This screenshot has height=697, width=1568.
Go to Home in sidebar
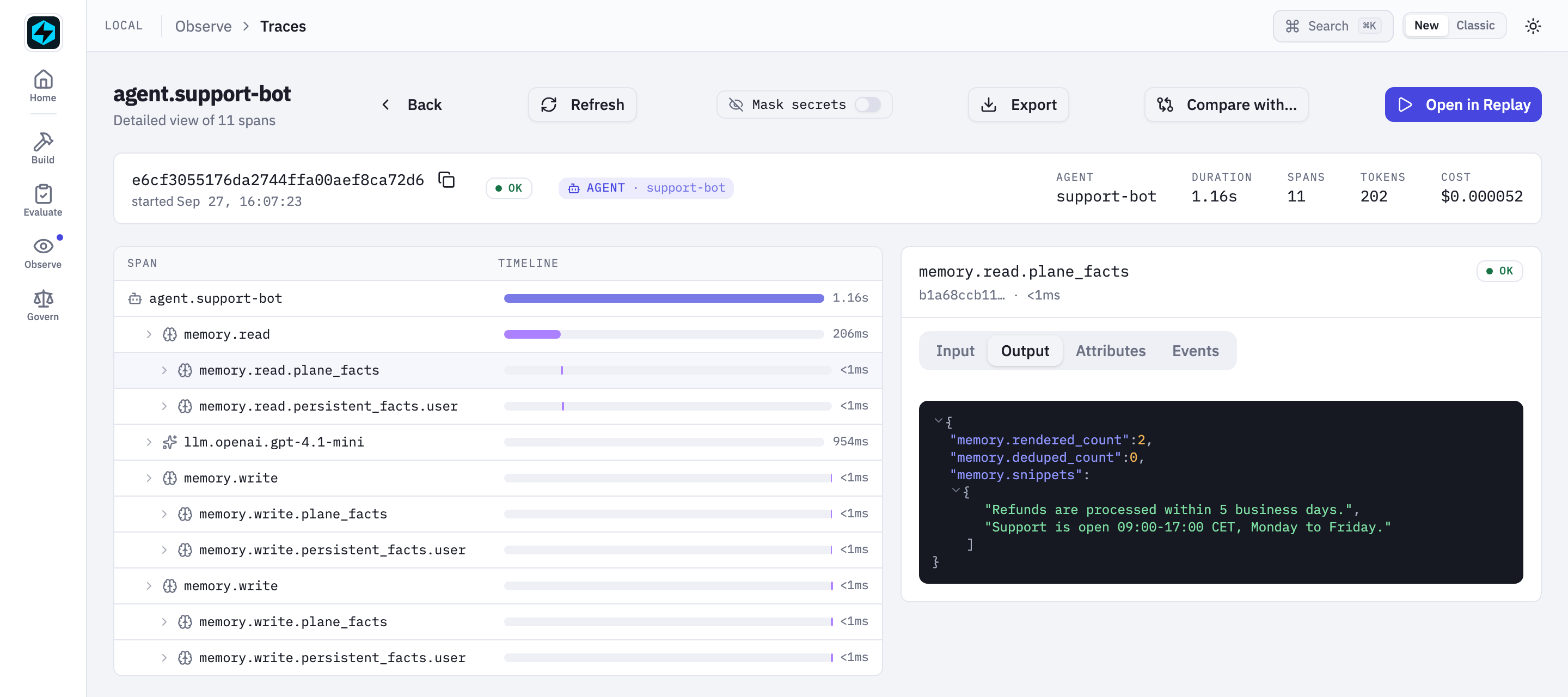[x=42, y=86]
